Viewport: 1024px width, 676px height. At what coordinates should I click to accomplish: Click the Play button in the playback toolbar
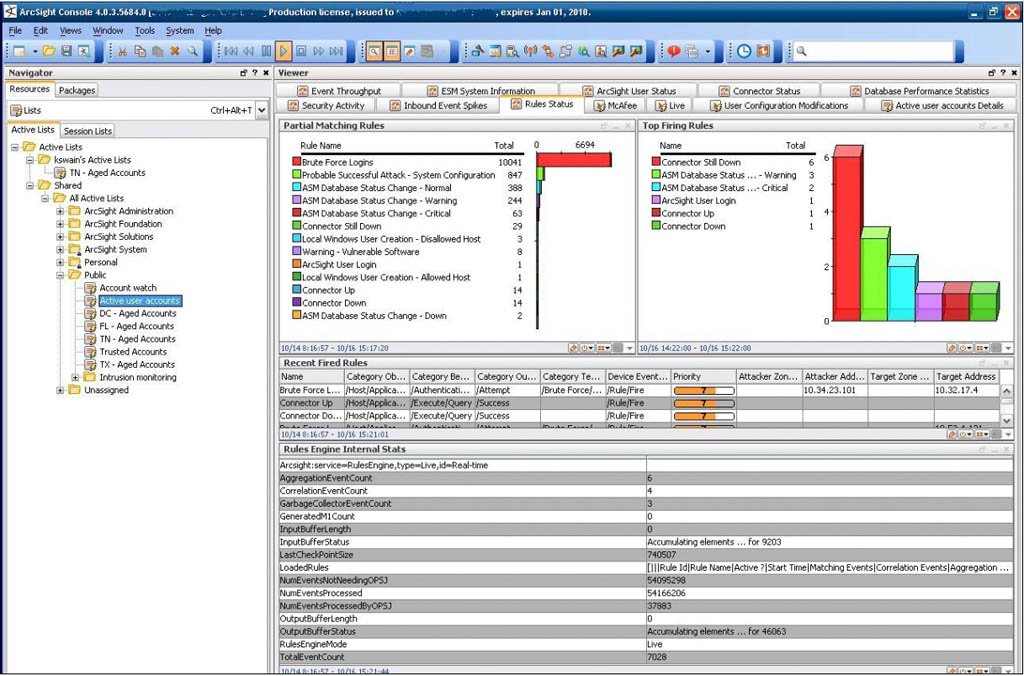pos(285,51)
